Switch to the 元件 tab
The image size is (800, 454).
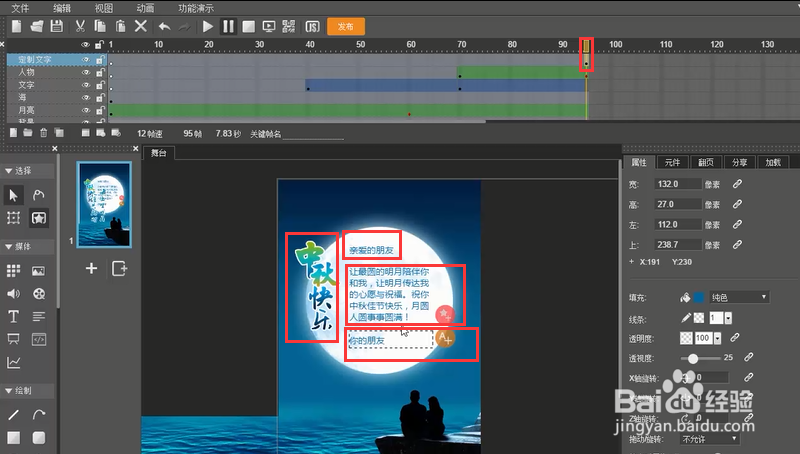click(672, 162)
